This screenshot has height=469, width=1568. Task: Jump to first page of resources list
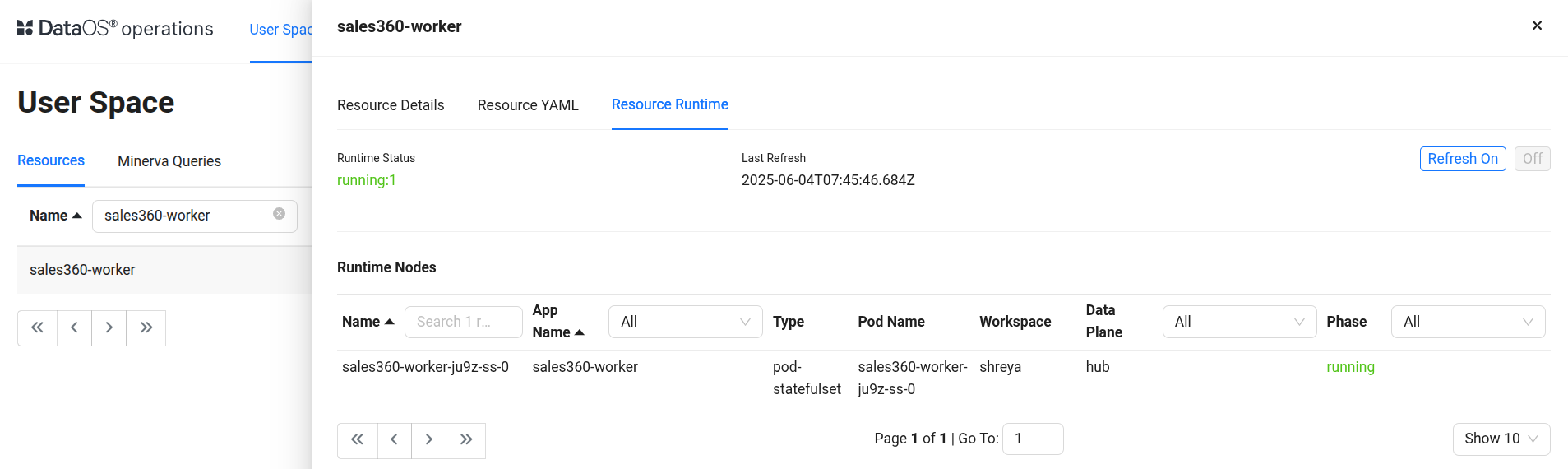pyautogui.click(x=37, y=327)
